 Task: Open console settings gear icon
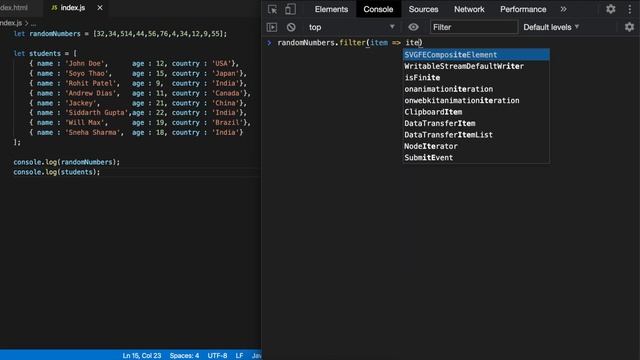coord(629,27)
